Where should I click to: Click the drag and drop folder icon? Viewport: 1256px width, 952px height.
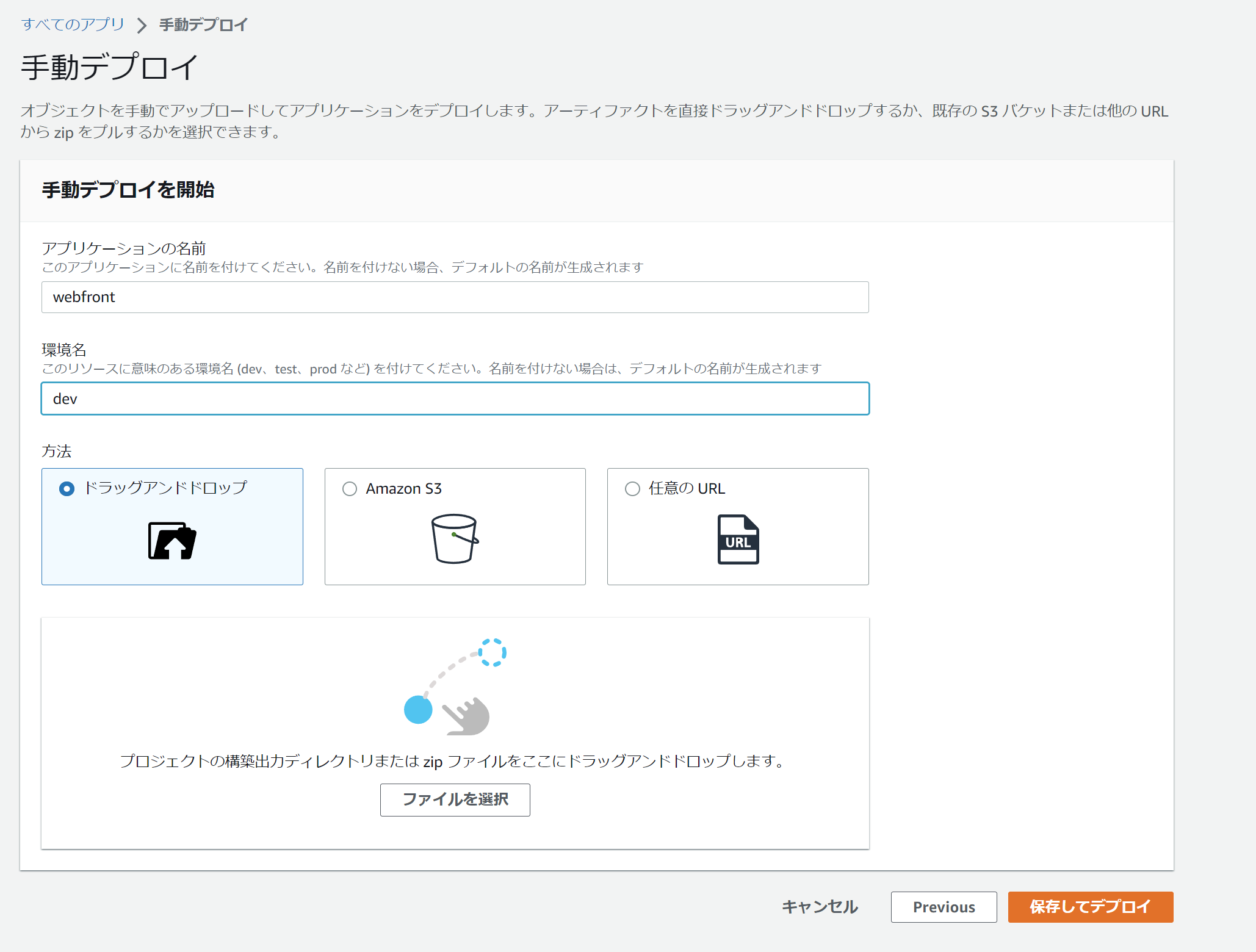(172, 541)
